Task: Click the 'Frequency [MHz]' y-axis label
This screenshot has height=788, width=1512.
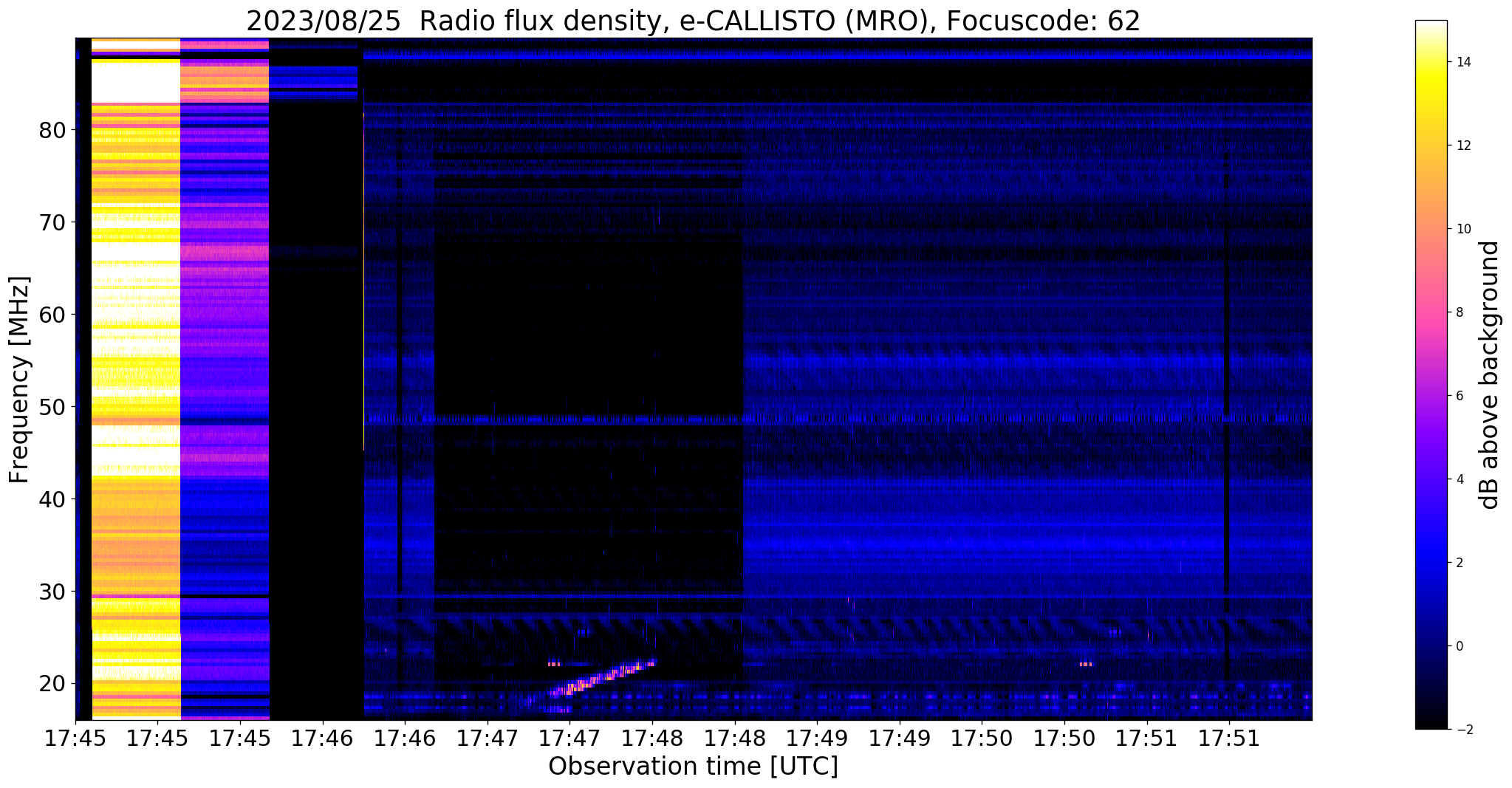Action: coord(20,379)
